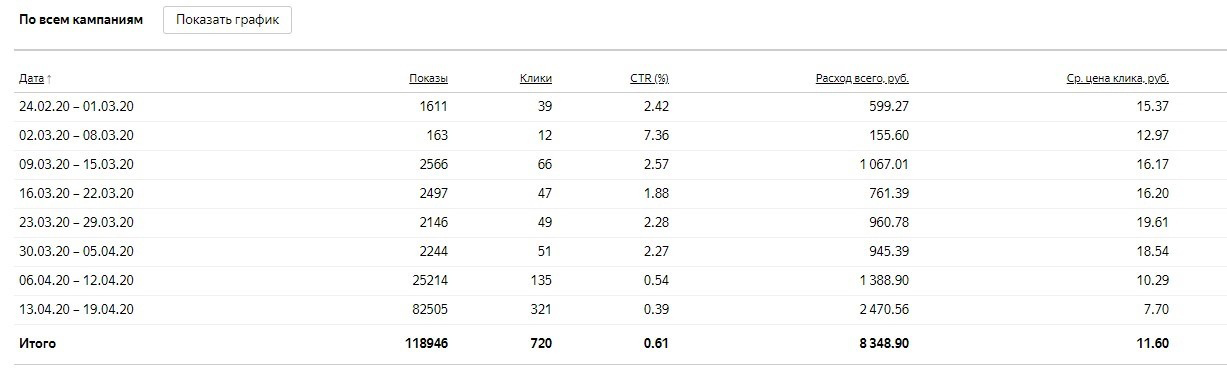Sort table by Дата column header
1227x384 pixels.
coord(31,78)
